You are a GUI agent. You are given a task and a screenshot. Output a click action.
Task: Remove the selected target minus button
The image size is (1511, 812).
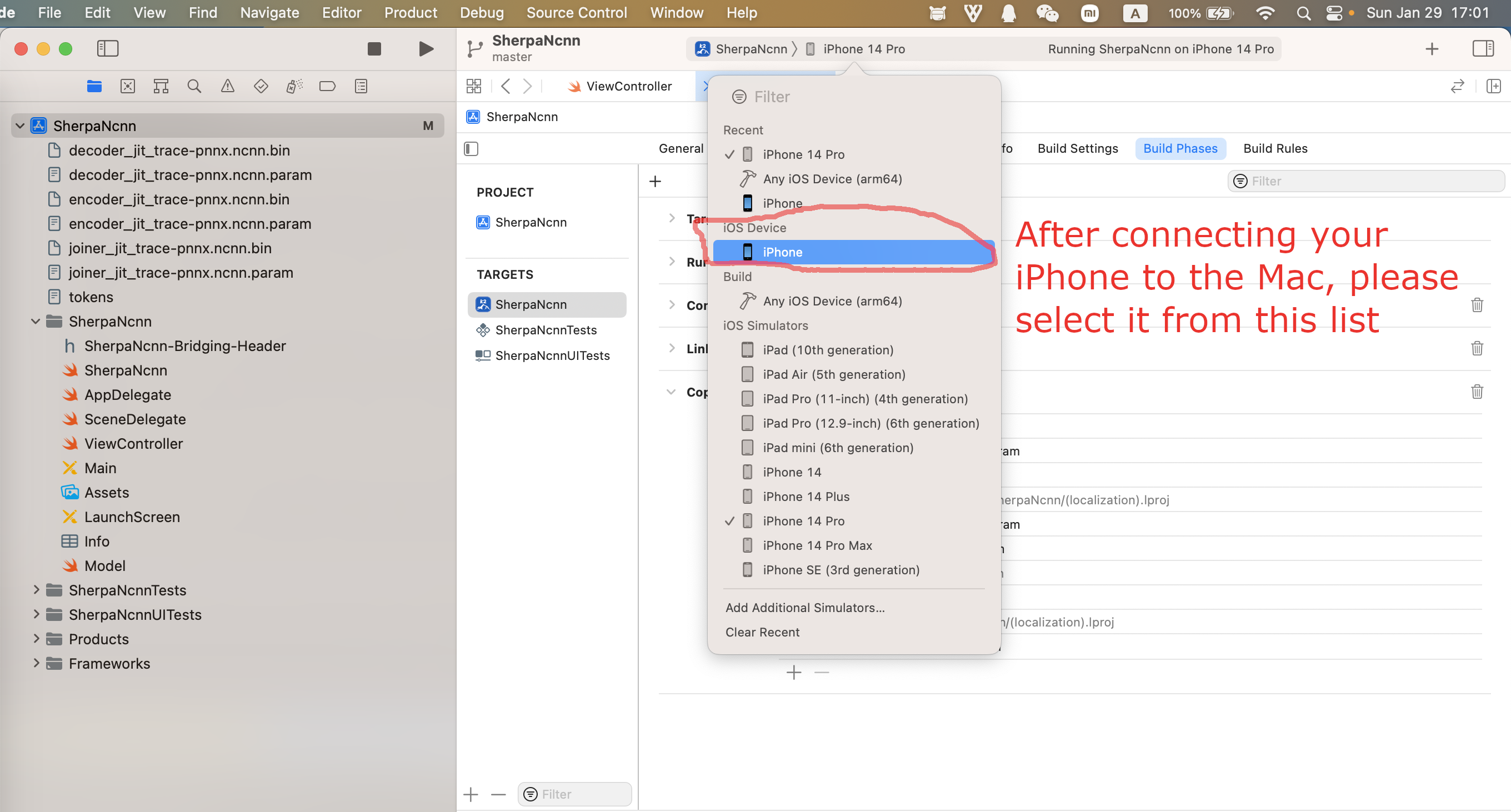pos(499,794)
